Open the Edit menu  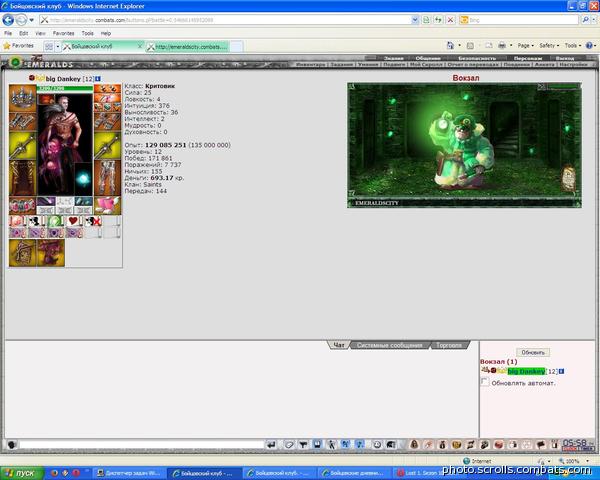point(24,33)
